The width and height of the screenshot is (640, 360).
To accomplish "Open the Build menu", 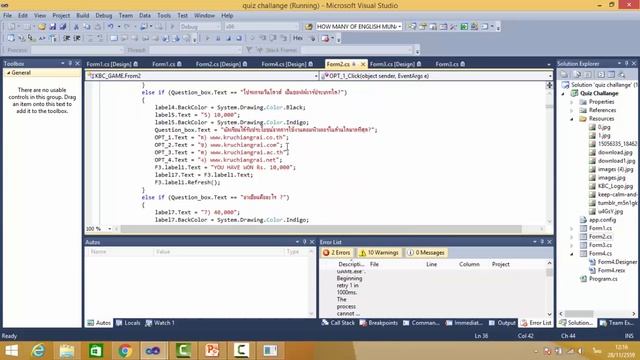I will [82, 16].
